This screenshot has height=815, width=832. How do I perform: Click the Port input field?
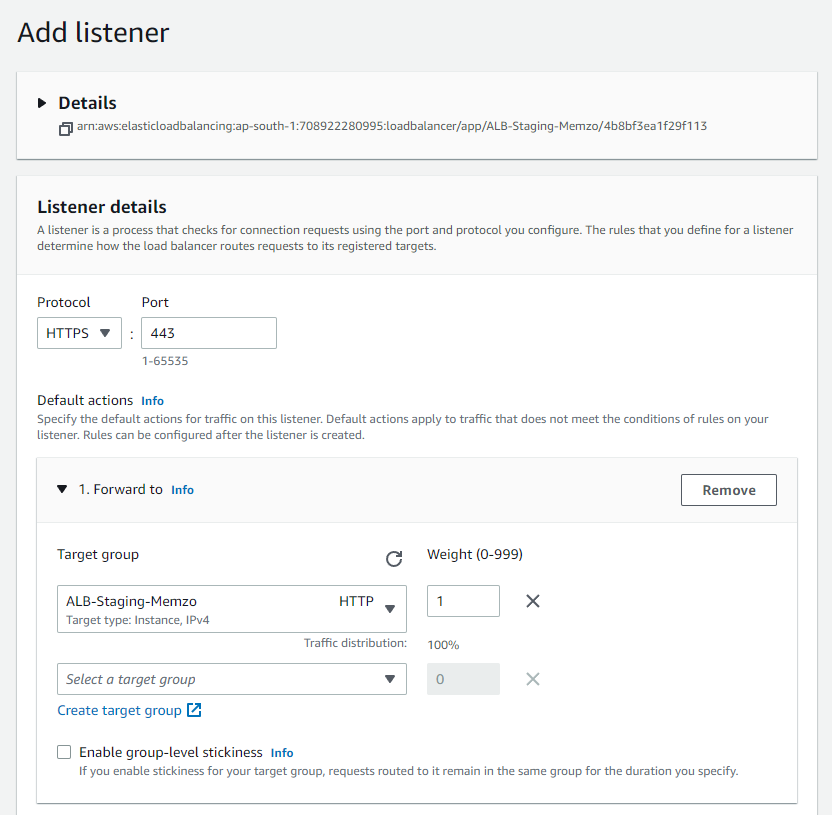tap(209, 333)
